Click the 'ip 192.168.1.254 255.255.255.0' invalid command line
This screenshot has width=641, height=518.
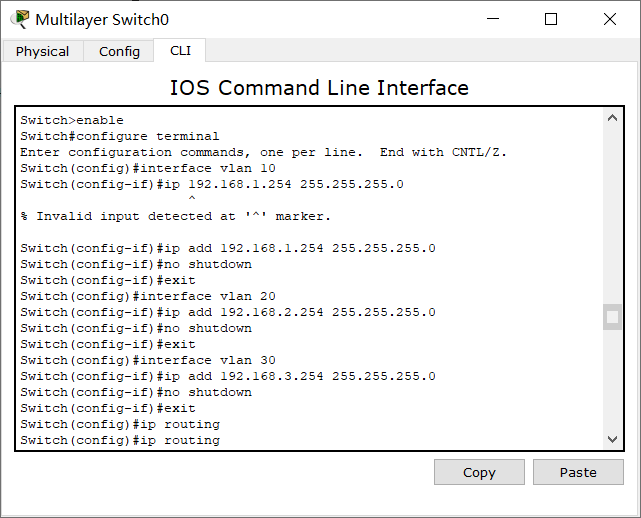pos(212,184)
